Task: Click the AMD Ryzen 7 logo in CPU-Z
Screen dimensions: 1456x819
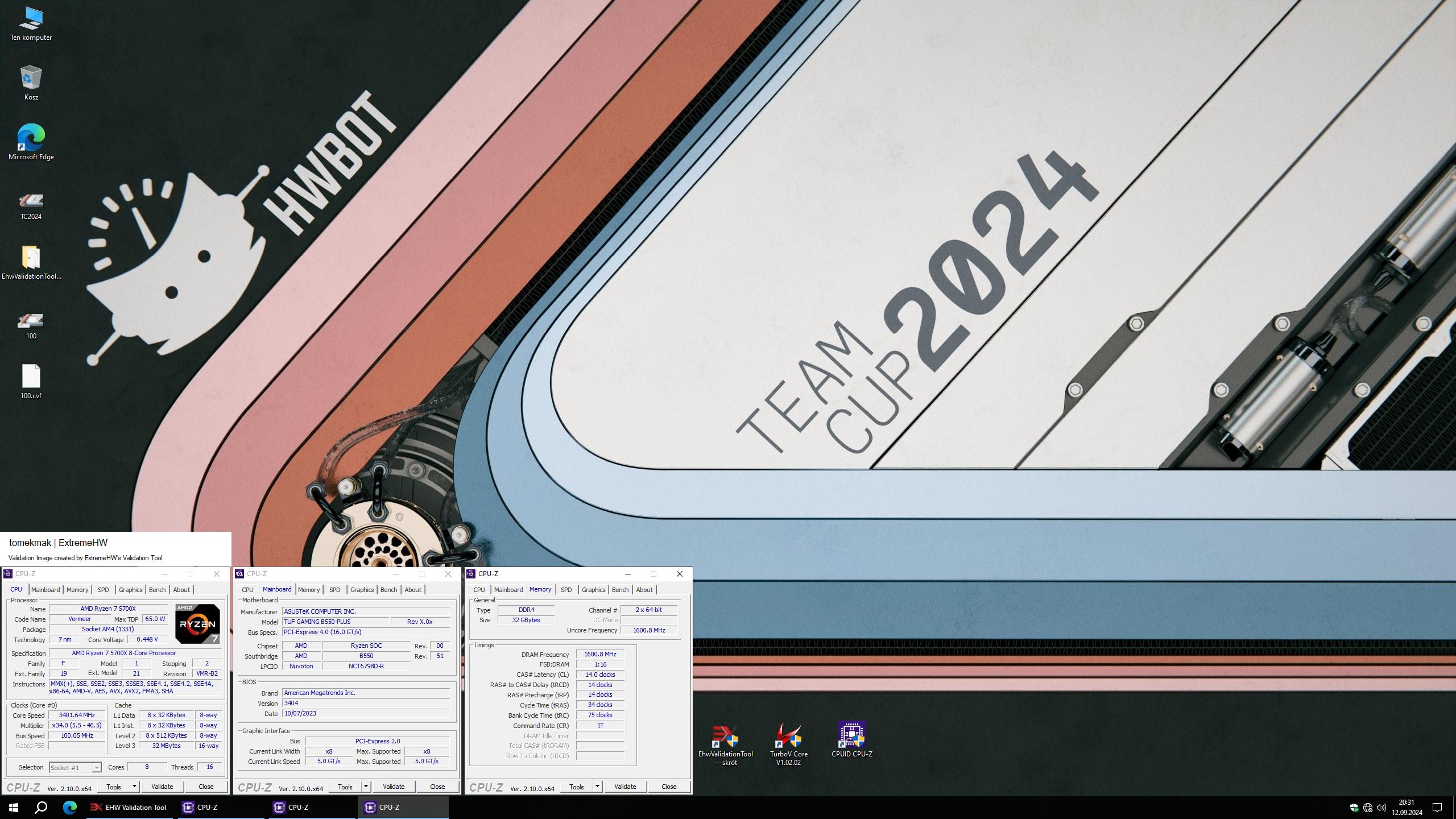Action: tap(197, 623)
